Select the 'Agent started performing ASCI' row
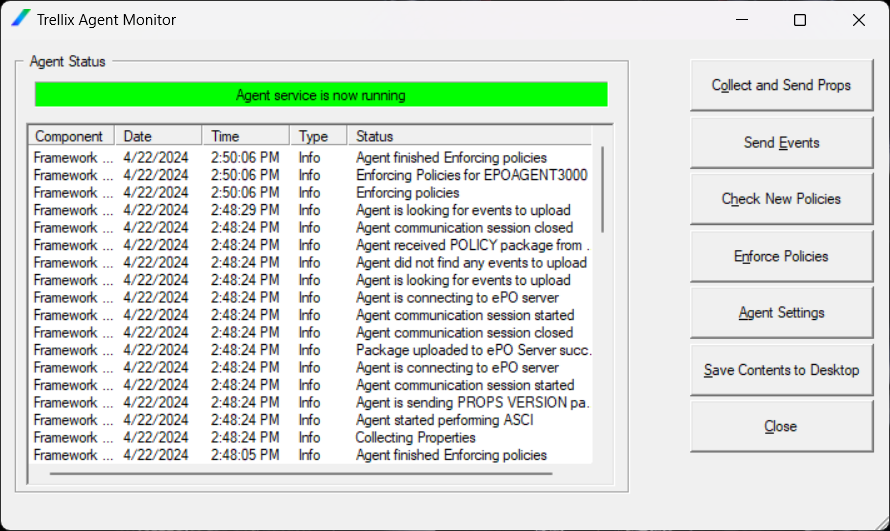This screenshot has width=890, height=531. (x=444, y=420)
